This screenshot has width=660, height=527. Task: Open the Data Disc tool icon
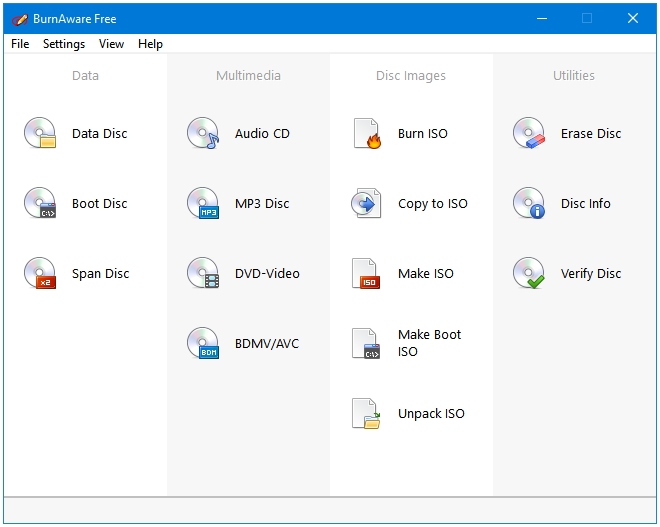tap(40, 133)
